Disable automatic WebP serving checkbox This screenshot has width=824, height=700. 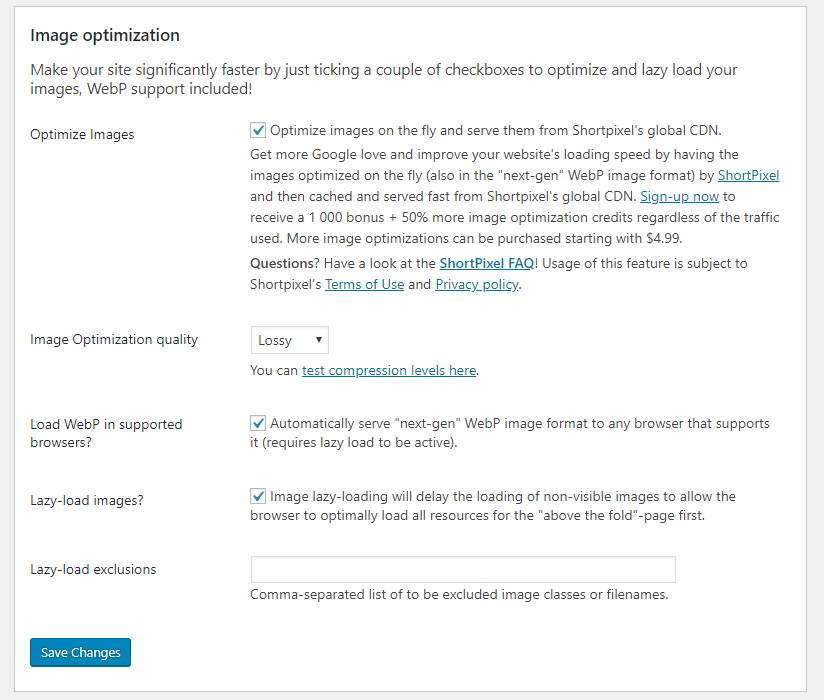click(258, 423)
